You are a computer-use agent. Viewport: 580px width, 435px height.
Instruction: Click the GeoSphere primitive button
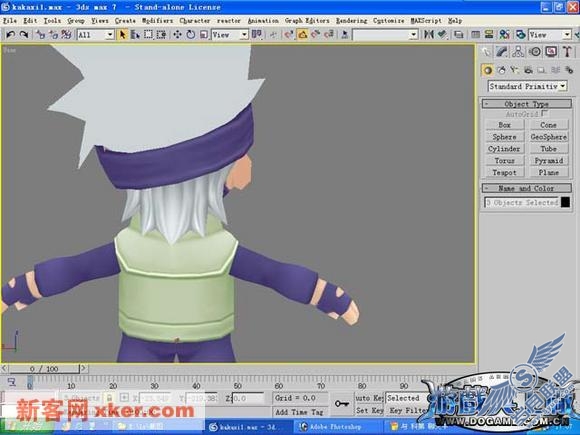(x=548, y=137)
